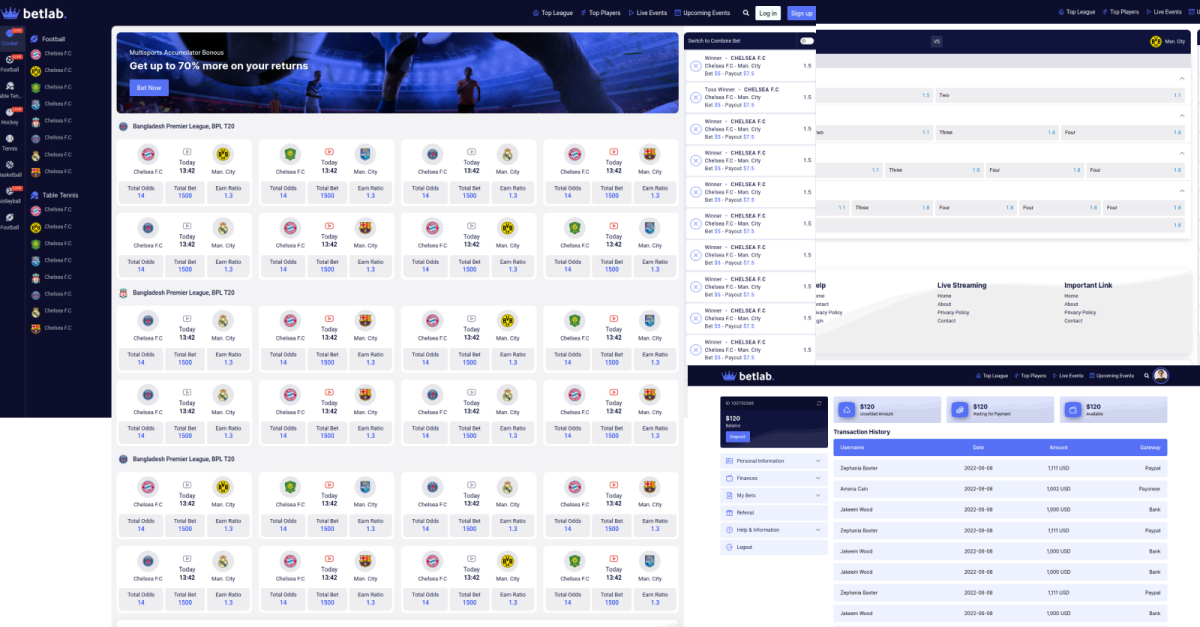Click the Deposit button under the balance
Image resolution: width=1200 pixels, height=627 pixels.
coord(737,437)
